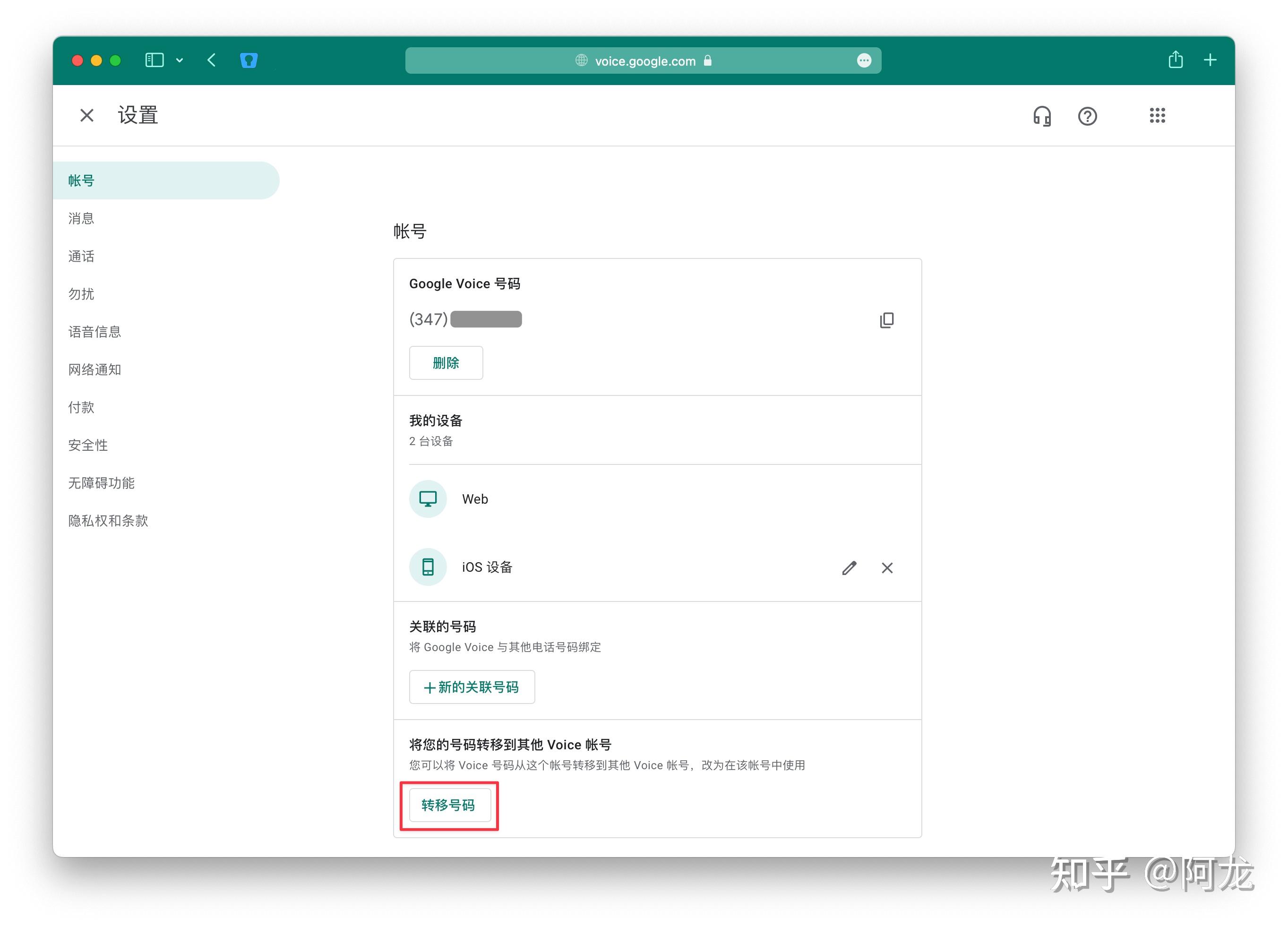Toggle the Safari sidebar
The height and width of the screenshot is (927, 1288).
click(154, 60)
